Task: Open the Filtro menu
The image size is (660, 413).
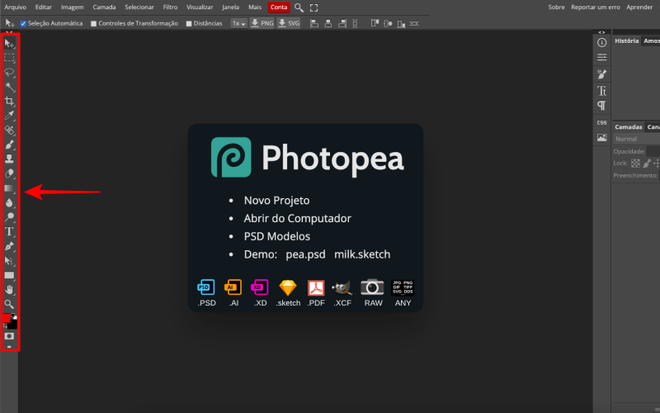Action: click(170, 7)
